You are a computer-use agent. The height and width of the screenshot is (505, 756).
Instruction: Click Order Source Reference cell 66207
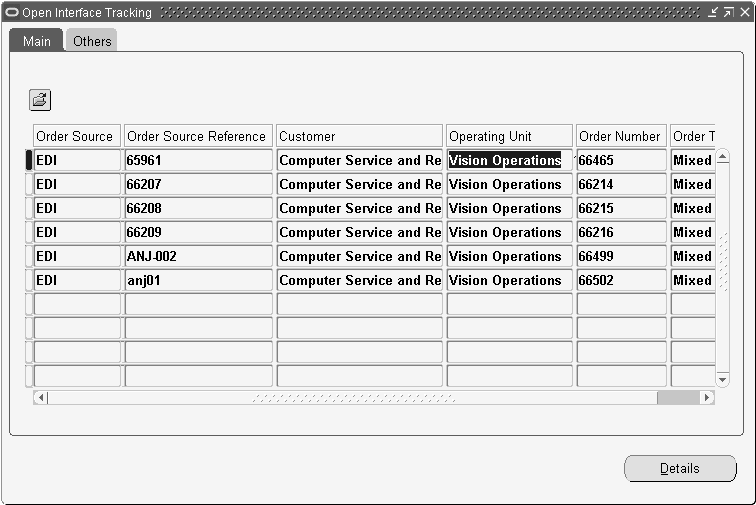tap(198, 184)
